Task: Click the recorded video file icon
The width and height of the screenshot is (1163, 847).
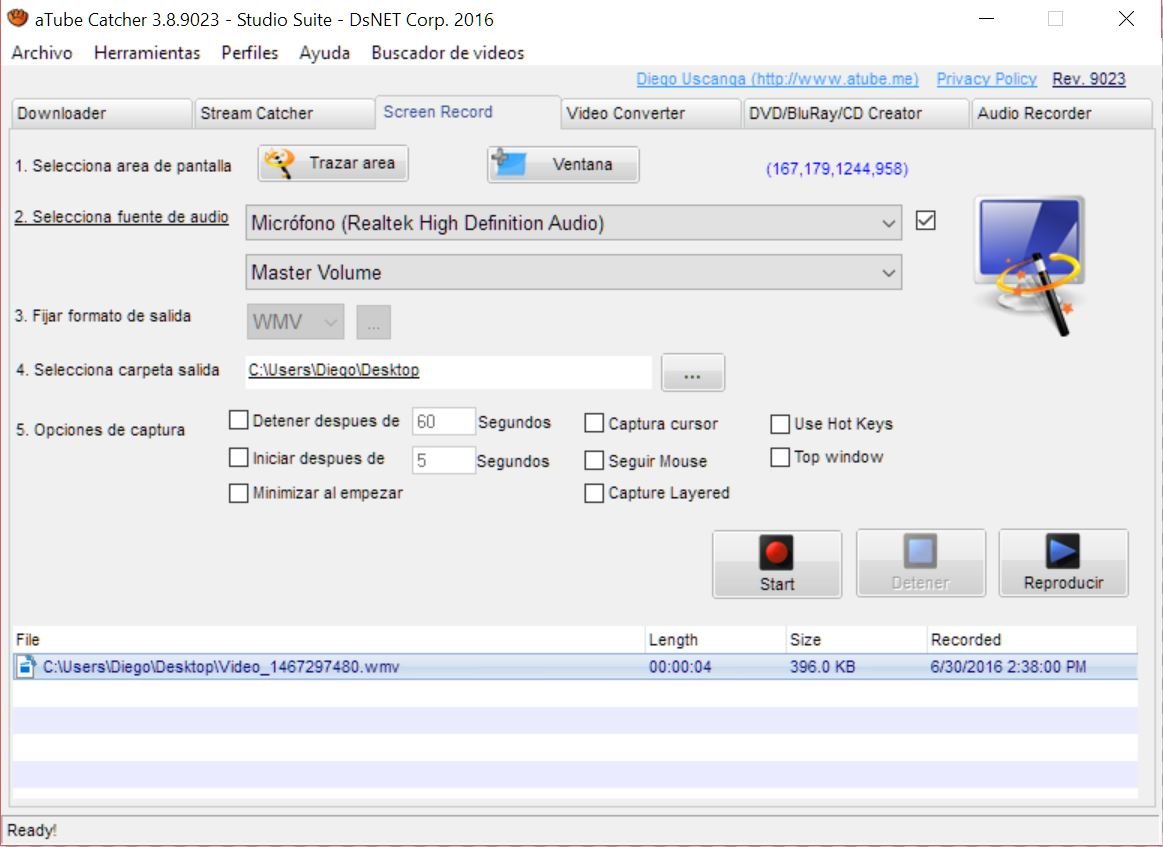Action: (x=25, y=666)
